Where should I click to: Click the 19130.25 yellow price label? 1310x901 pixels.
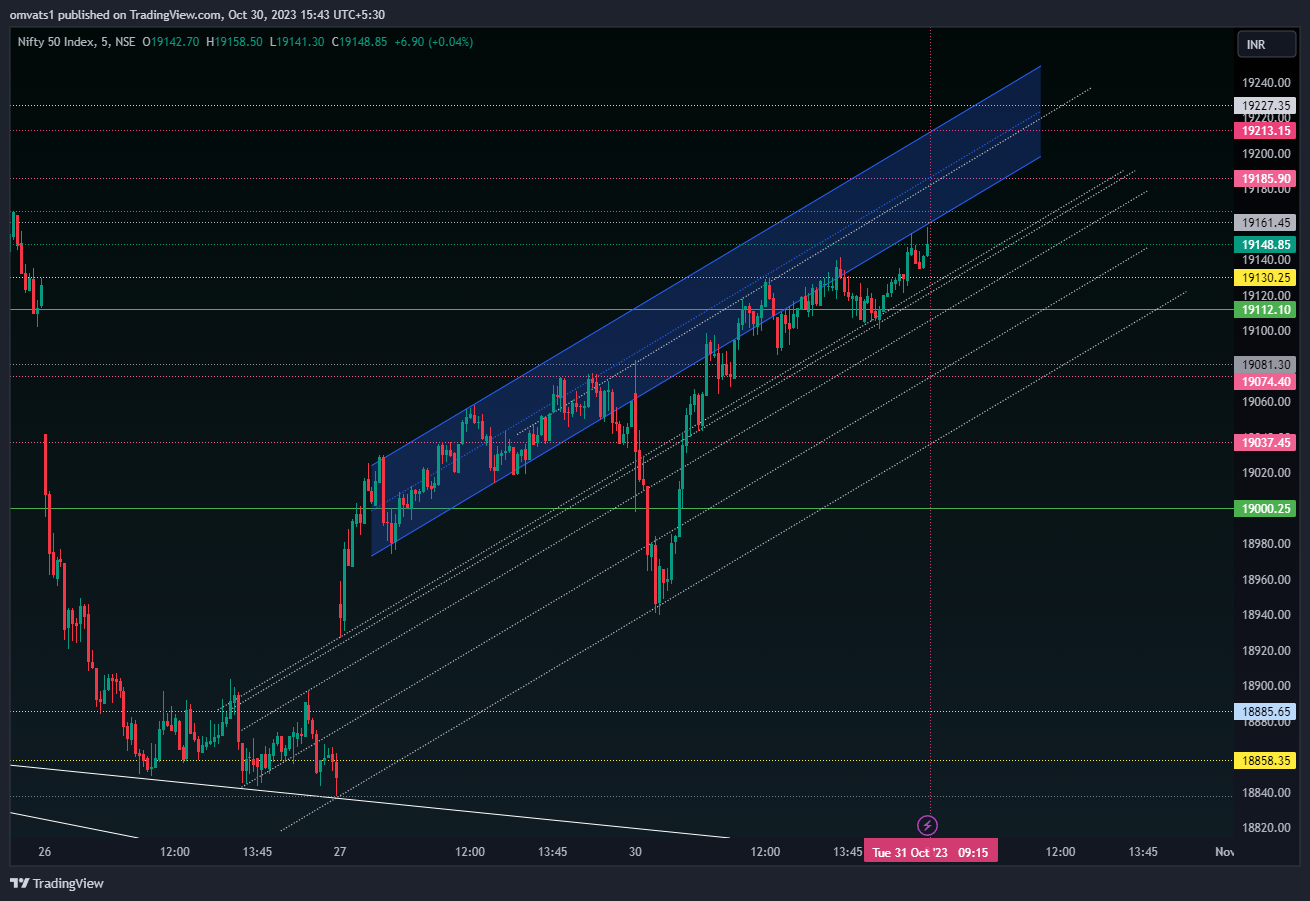coord(1265,277)
